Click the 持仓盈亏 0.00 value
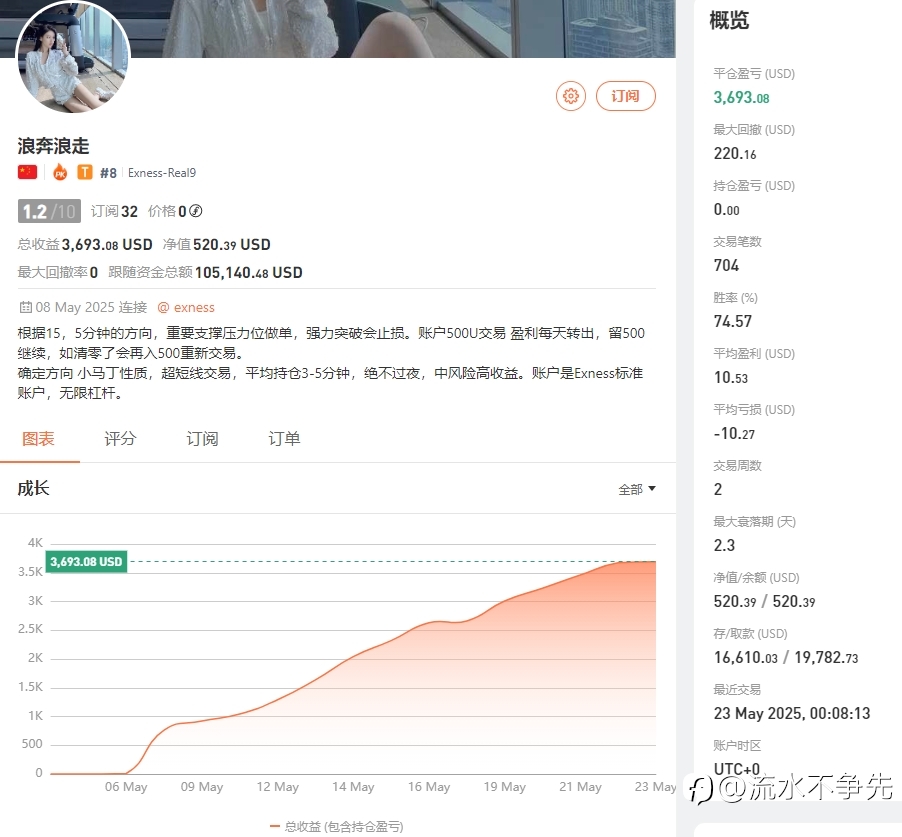The image size is (902, 837). [727, 209]
